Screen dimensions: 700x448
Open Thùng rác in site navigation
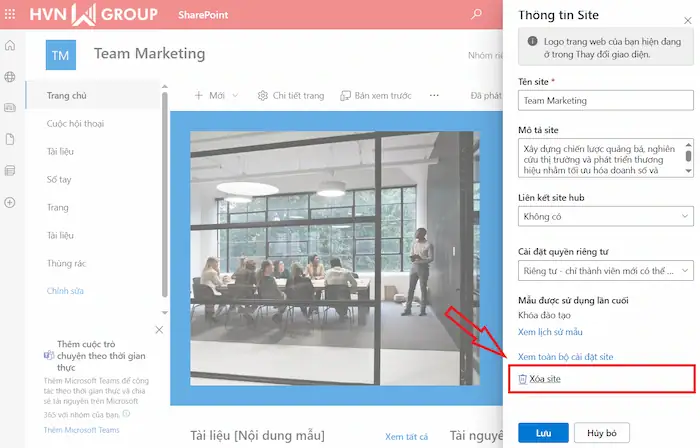66,263
